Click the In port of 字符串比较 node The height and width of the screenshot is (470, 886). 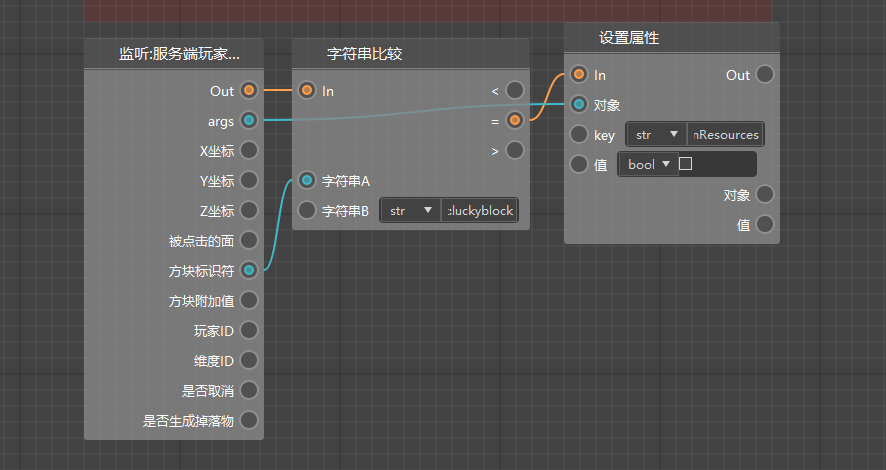(307, 90)
